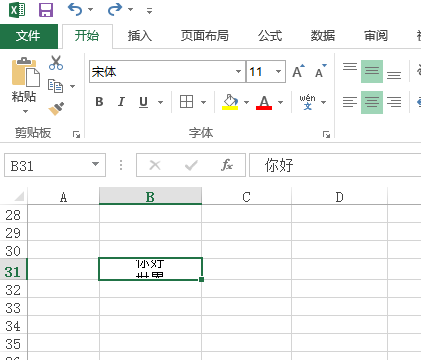Open the font color palette arrow
421x360 pixels.
(x=280, y=102)
